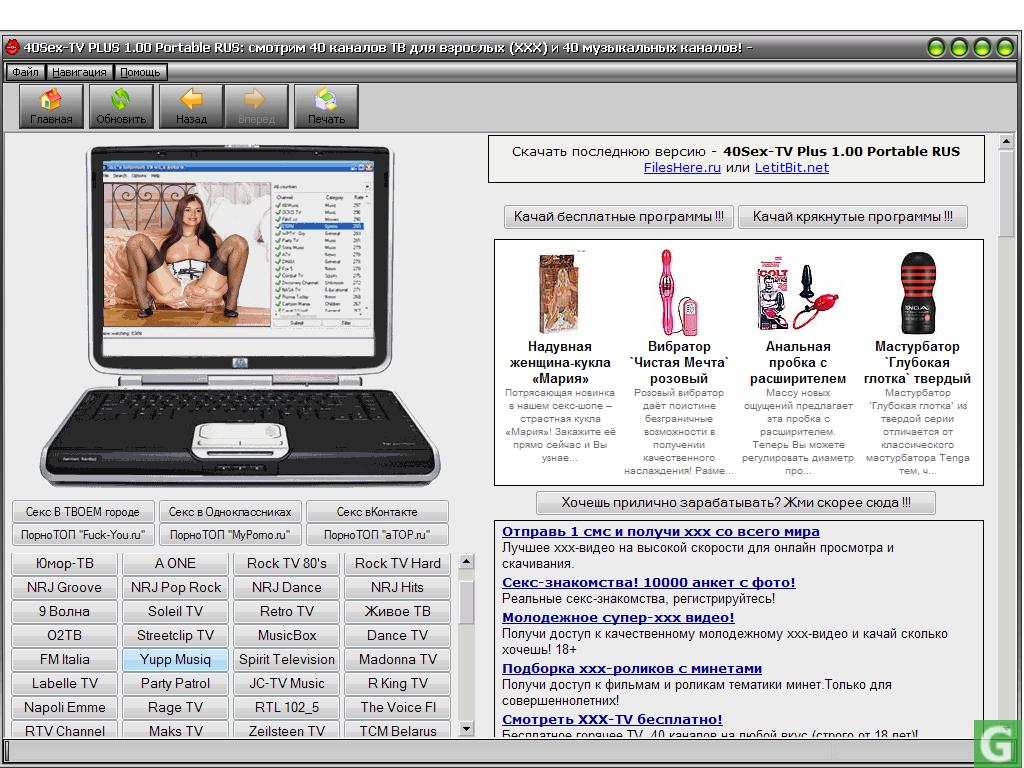
Task: Follow the LetitBit.net download link
Action: click(x=792, y=168)
